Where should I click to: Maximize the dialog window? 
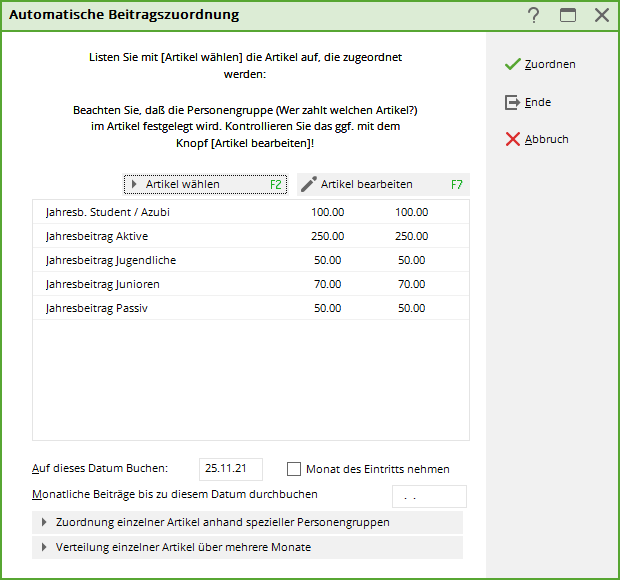(x=568, y=15)
